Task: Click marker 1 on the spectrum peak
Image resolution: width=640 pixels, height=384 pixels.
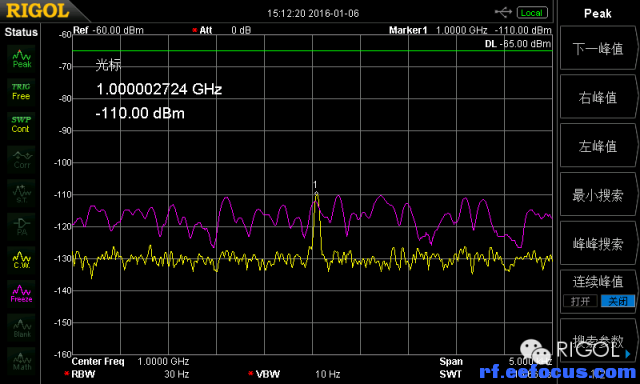Action: (316, 193)
